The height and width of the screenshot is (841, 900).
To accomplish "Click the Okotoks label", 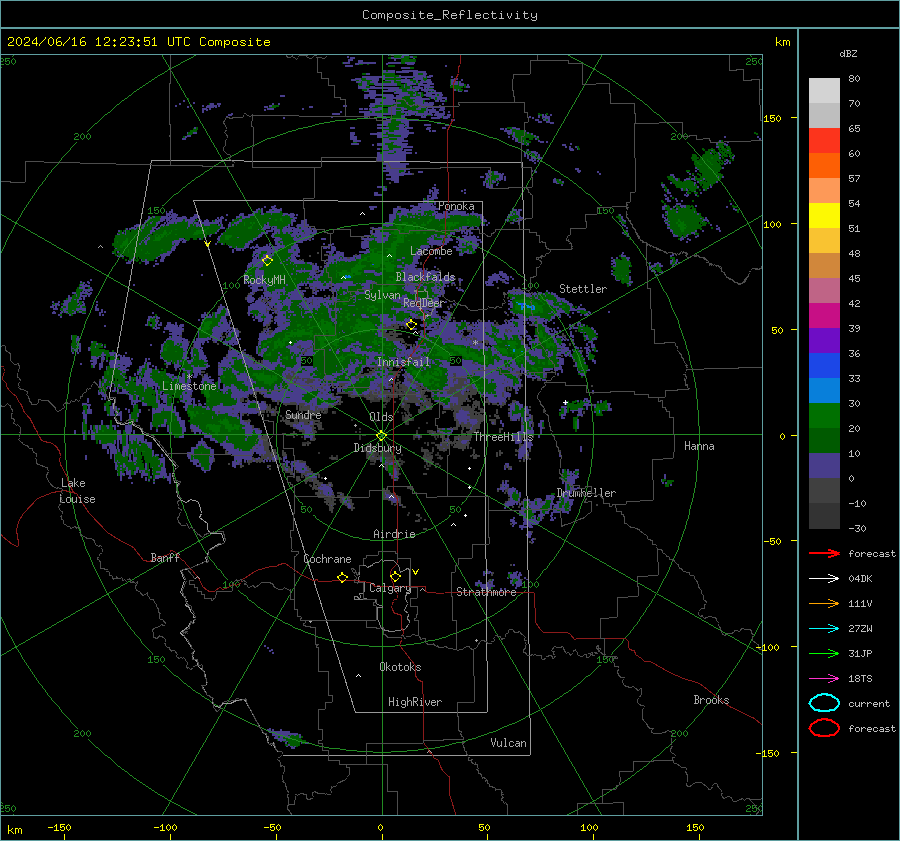I will point(399,667).
